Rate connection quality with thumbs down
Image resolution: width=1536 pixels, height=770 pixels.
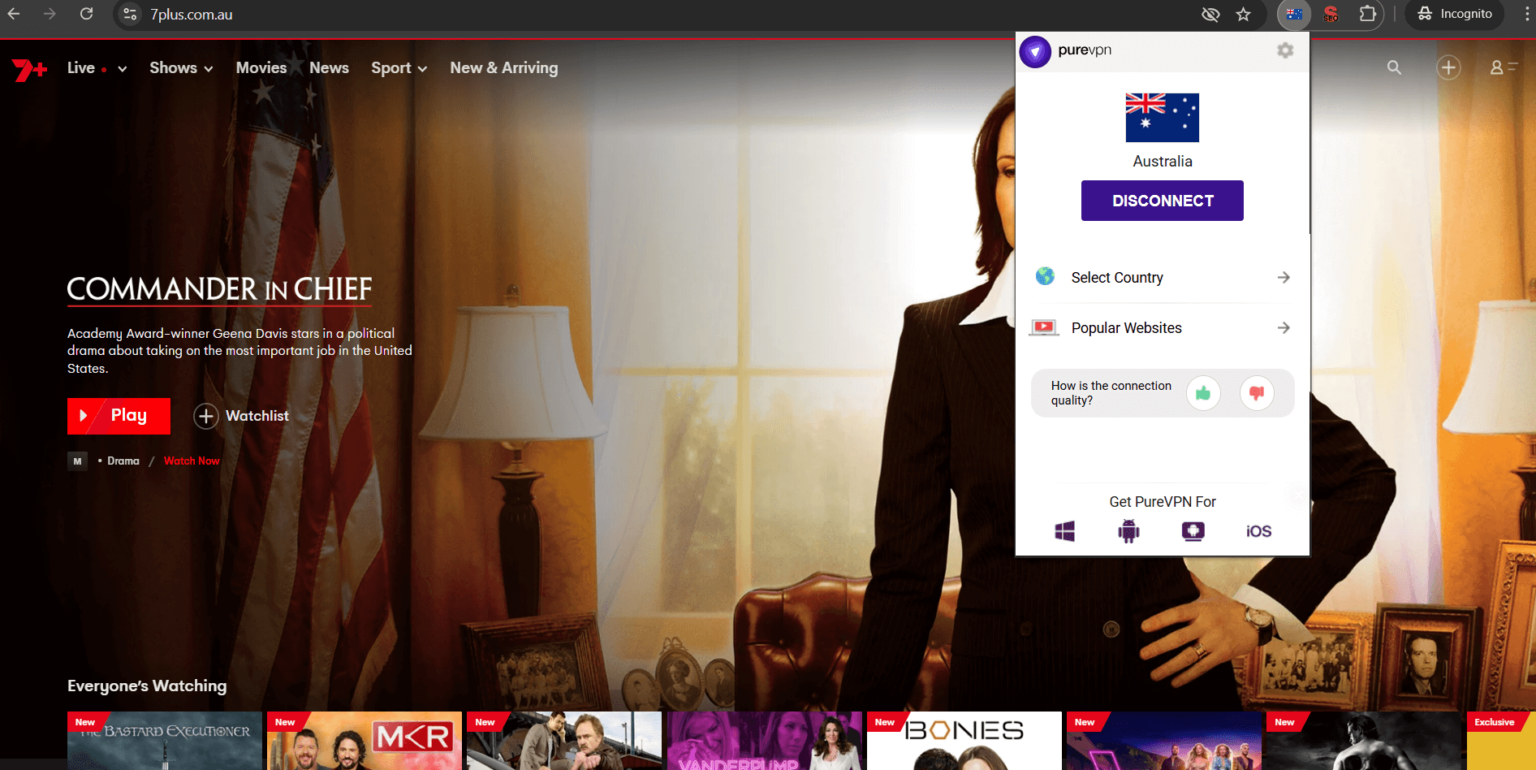1257,393
